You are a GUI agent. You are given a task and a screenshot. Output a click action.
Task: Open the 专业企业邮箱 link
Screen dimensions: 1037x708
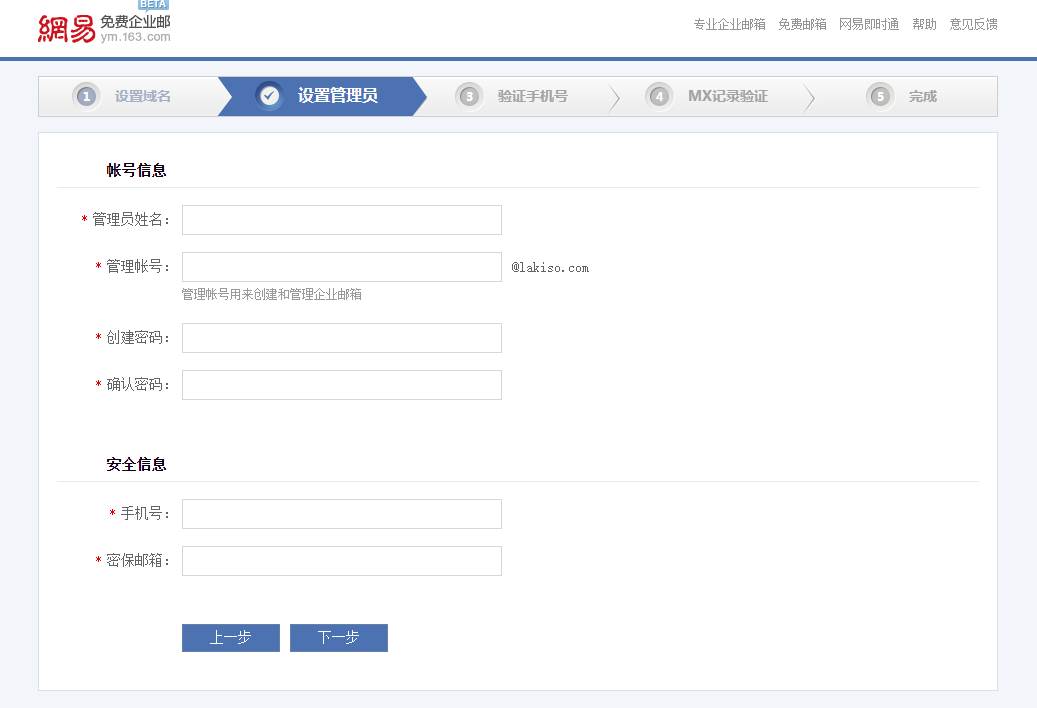pos(729,24)
